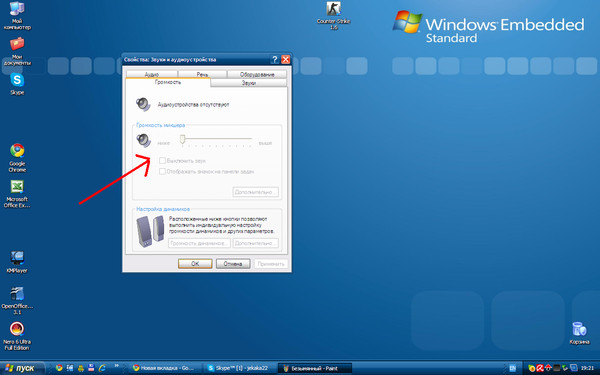Click the speakers picture in Настройка динамиков

tap(150, 231)
